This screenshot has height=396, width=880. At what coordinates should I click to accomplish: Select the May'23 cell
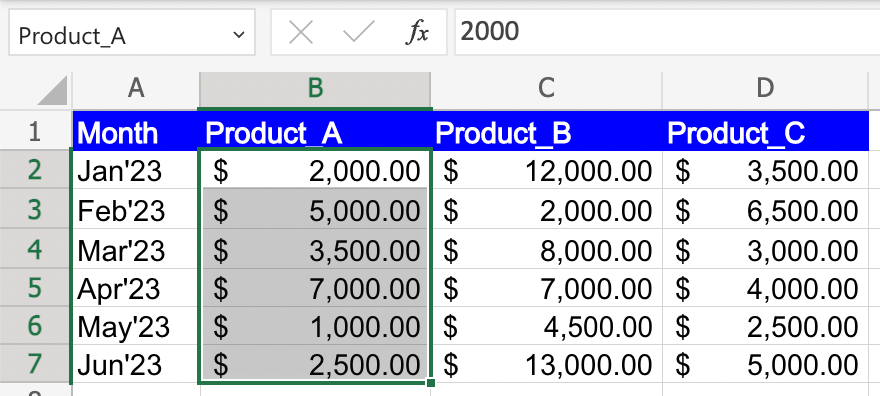point(136,325)
